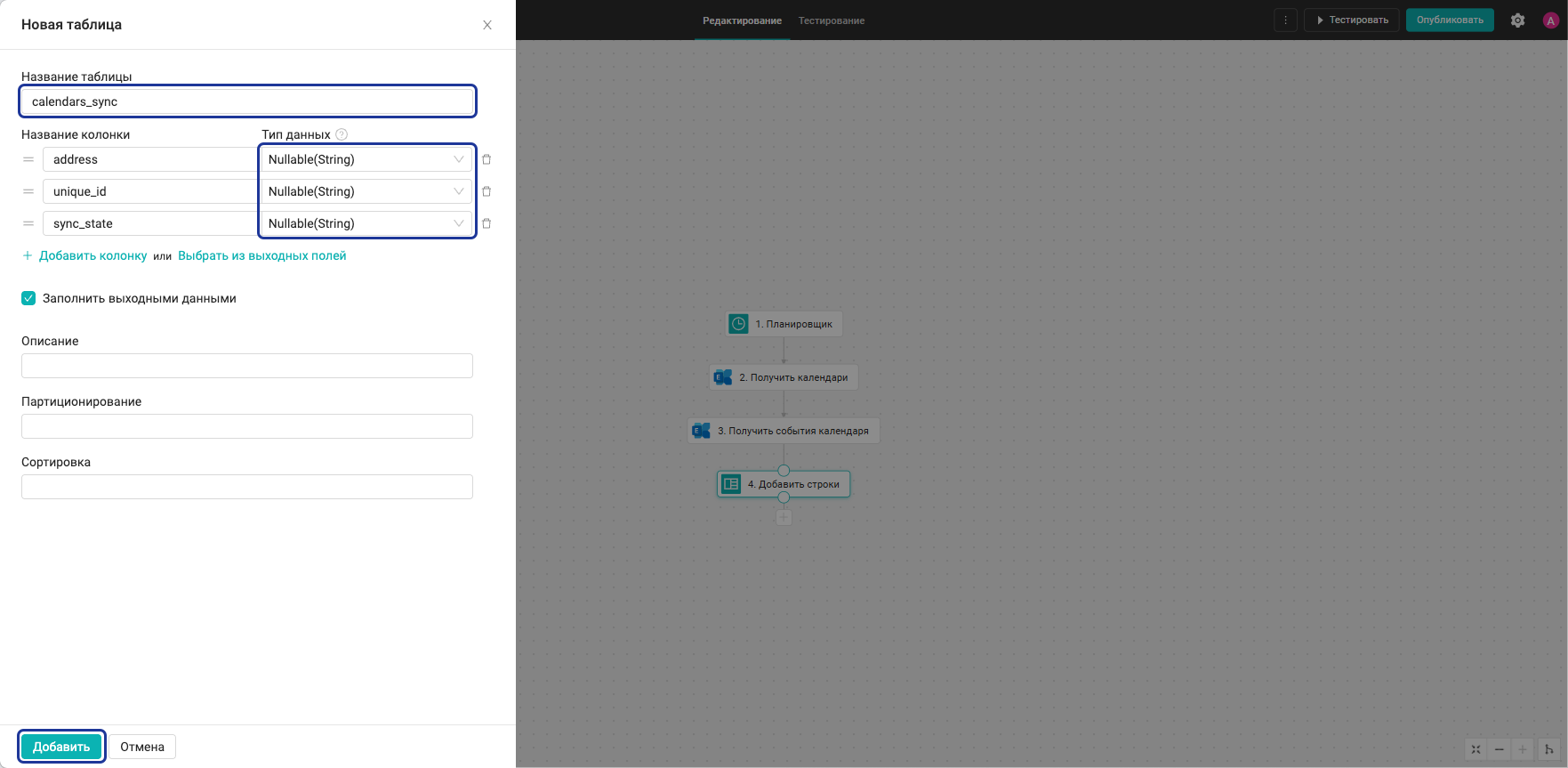Screen dimensions: 1568x768
Task: Click the Добавить button
Action: (x=61, y=747)
